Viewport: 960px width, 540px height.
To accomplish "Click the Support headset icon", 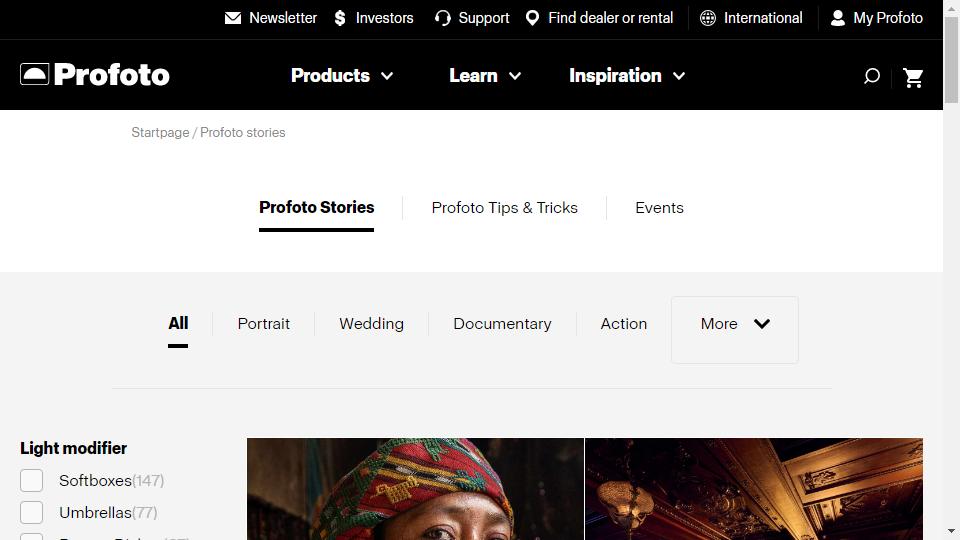I will 443,18.
